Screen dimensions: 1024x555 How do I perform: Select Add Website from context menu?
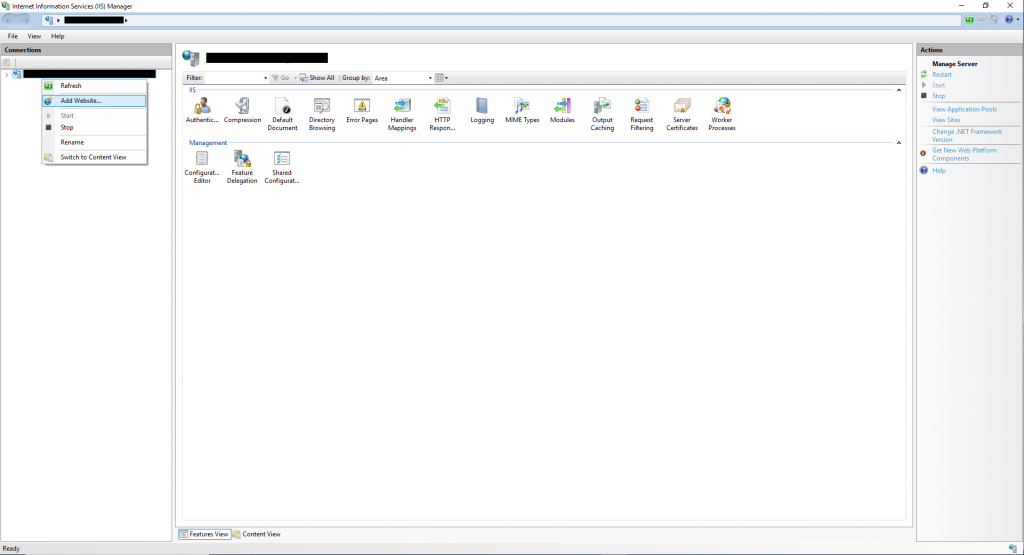click(81, 101)
